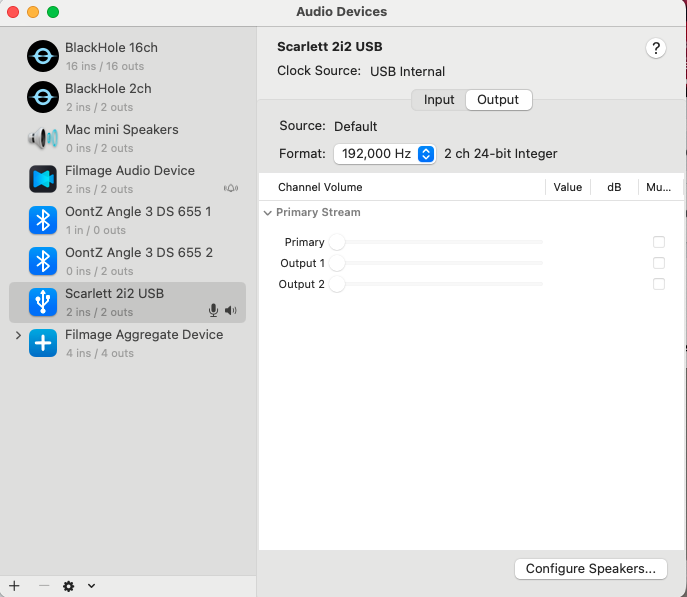The height and width of the screenshot is (597, 687).
Task: Click the microphone input indicator on Scarlett row
Action: point(213,310)
